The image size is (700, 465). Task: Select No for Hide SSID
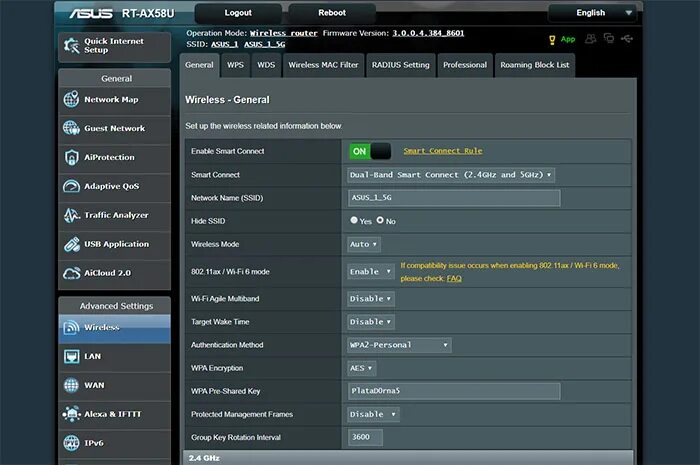(380, 220)
